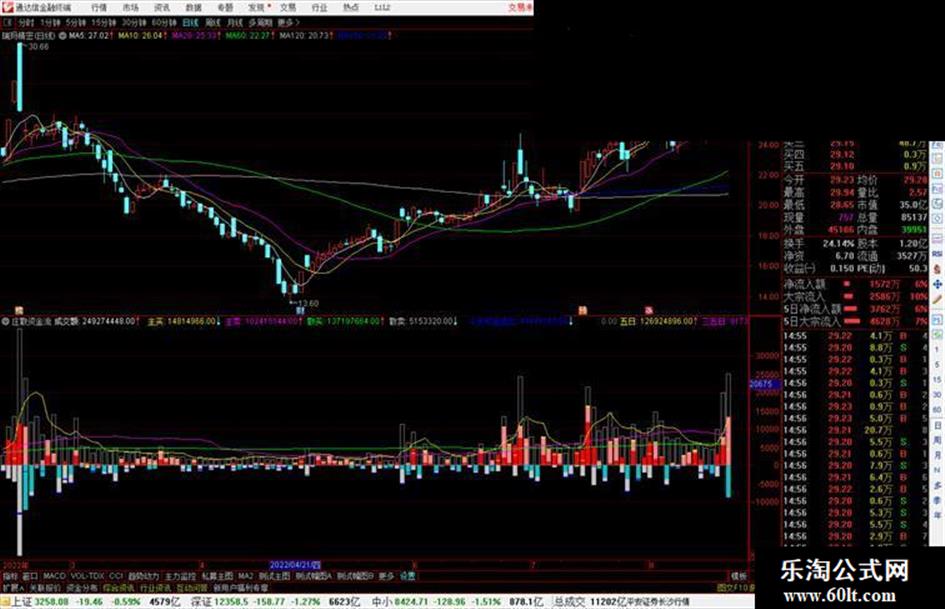Switch chart to 30分钟 period
The height and width of the screenshot is (609, 945).
(134, 22)
